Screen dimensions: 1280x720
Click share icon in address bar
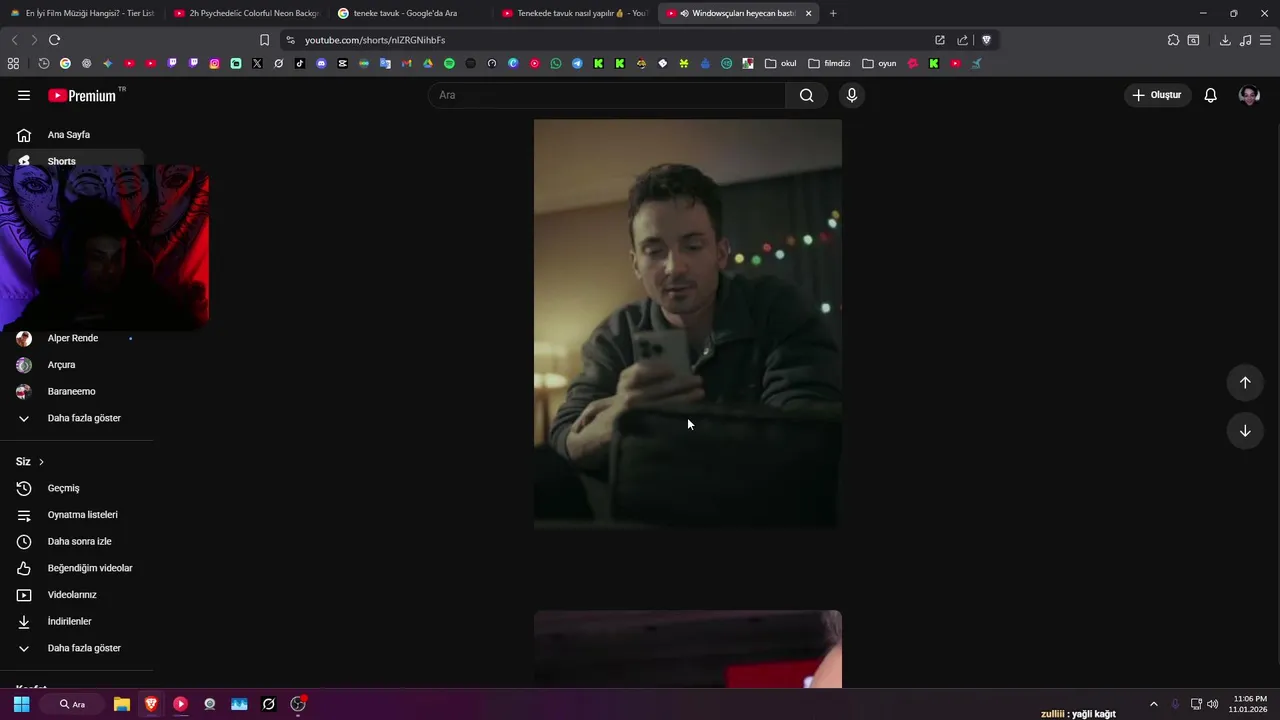[962, 40]
